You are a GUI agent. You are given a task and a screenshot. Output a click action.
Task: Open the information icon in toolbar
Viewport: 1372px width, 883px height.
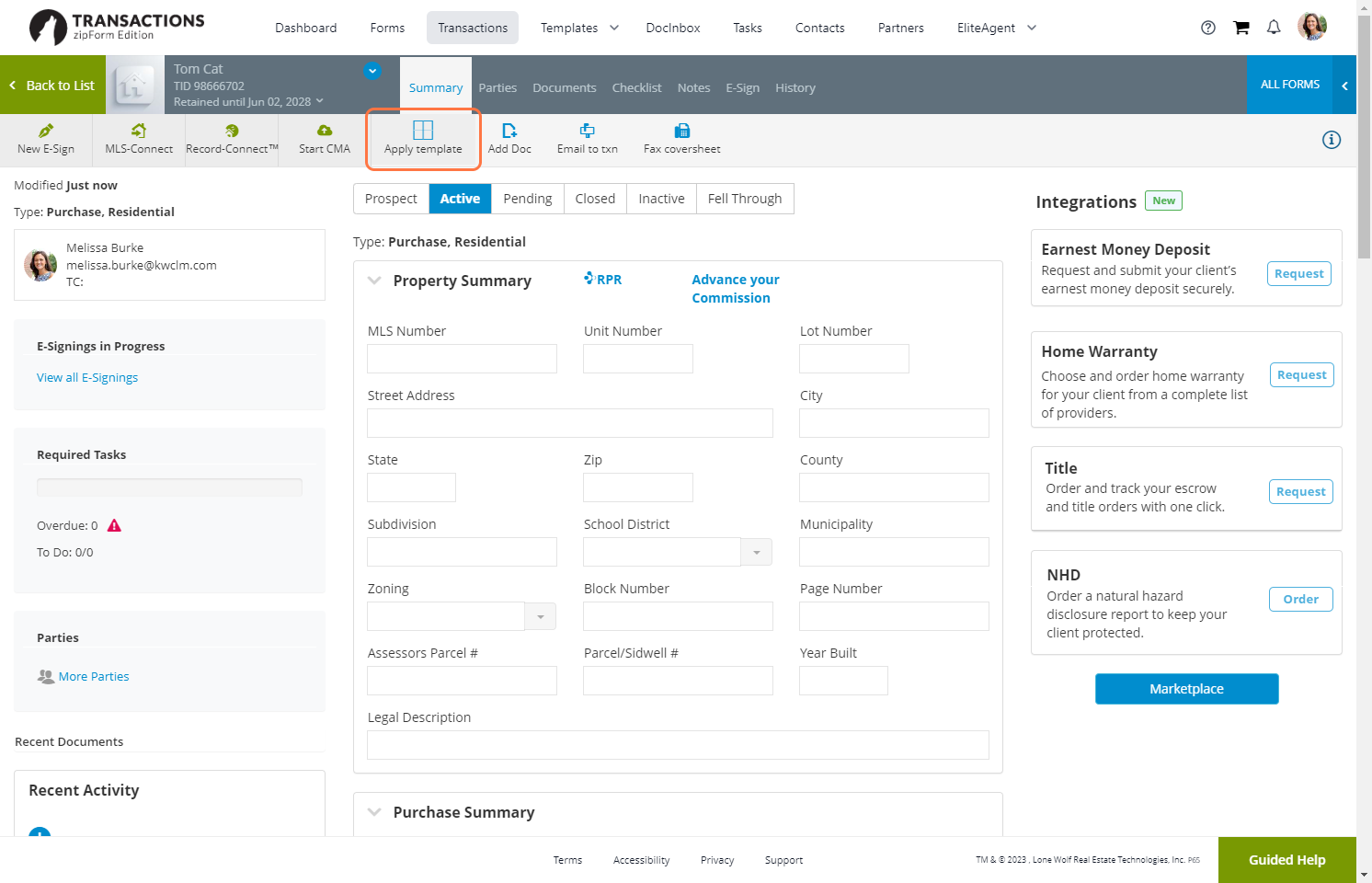point(1332,140)
